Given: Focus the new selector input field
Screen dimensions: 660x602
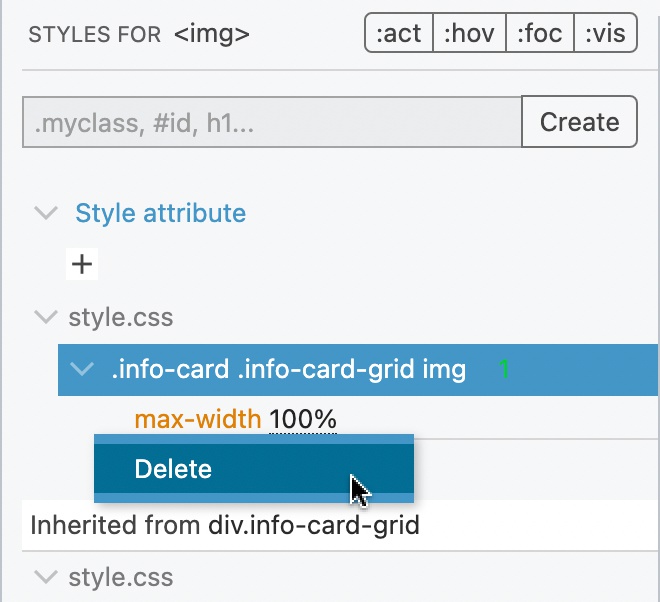Looking at the screenshot, I should coord(272,122).
